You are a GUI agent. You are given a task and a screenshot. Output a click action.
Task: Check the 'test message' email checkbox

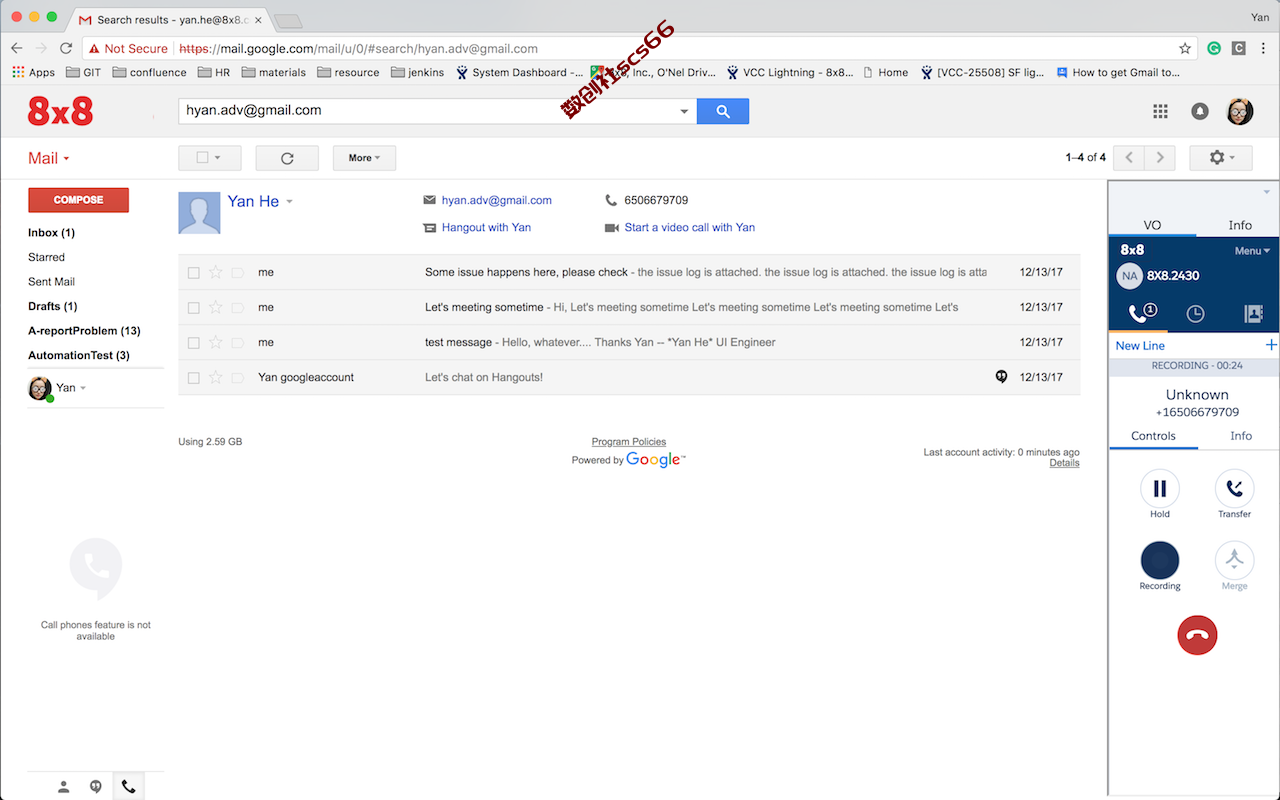(x=194, y=342)
